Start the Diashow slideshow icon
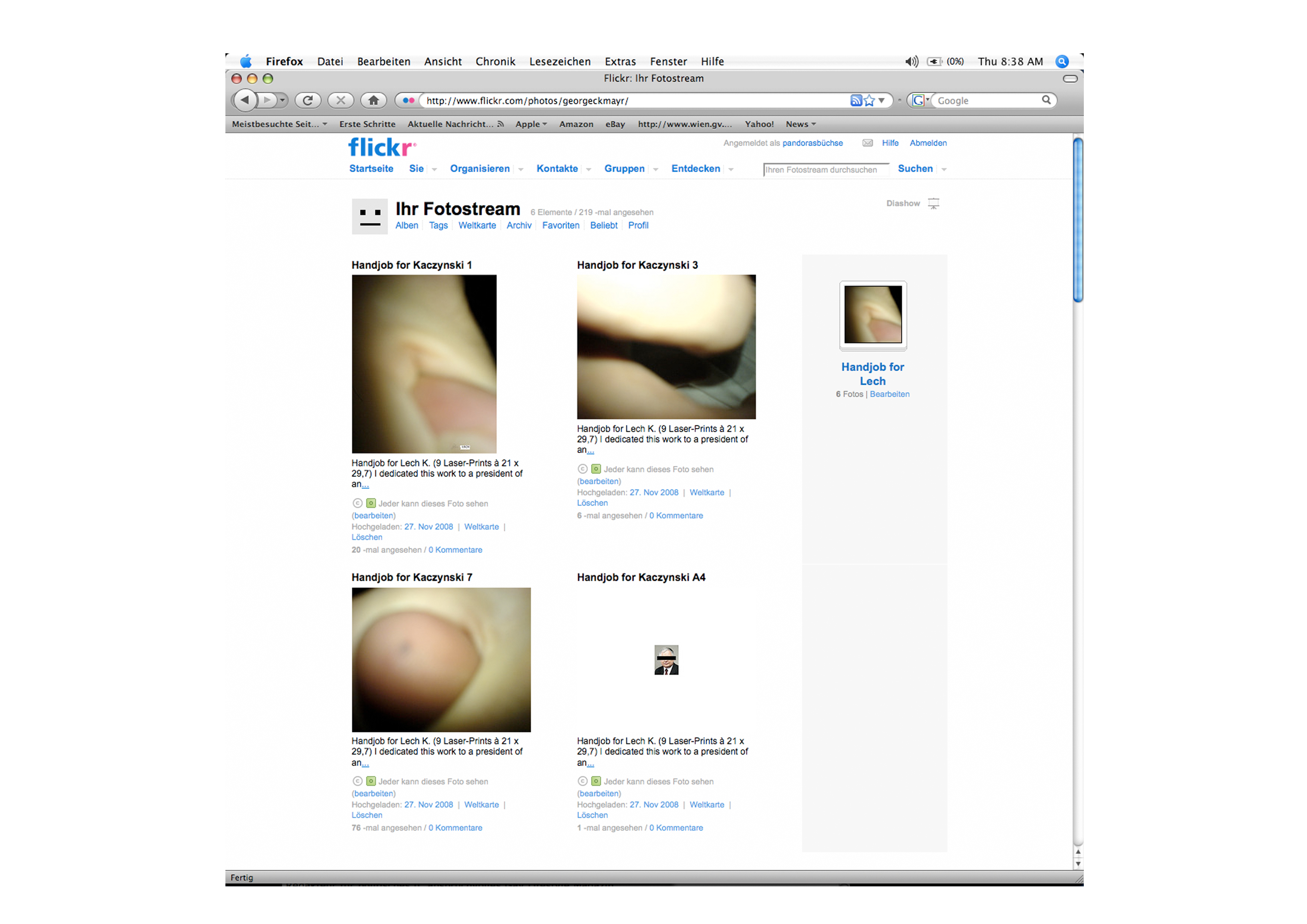The width and height of the screenshot is (1307, 924). 934,204
